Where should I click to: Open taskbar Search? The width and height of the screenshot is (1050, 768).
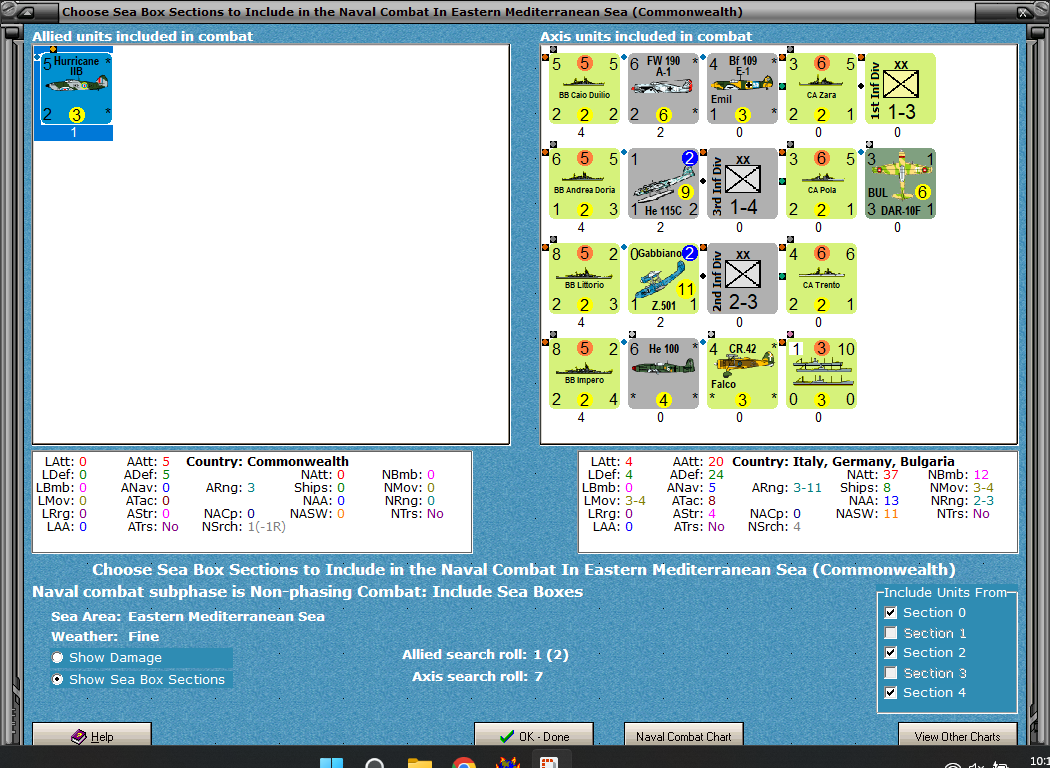point(375,763)
